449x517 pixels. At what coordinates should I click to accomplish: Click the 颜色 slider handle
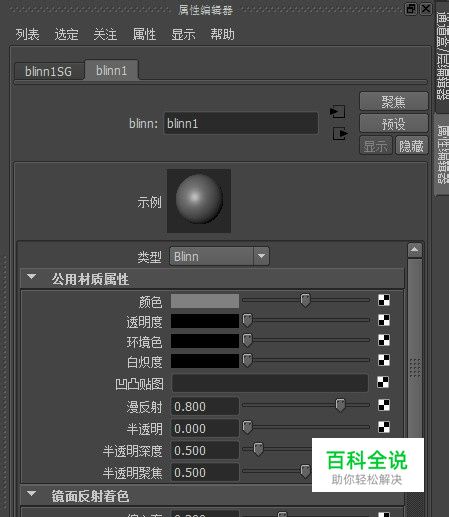305,300
